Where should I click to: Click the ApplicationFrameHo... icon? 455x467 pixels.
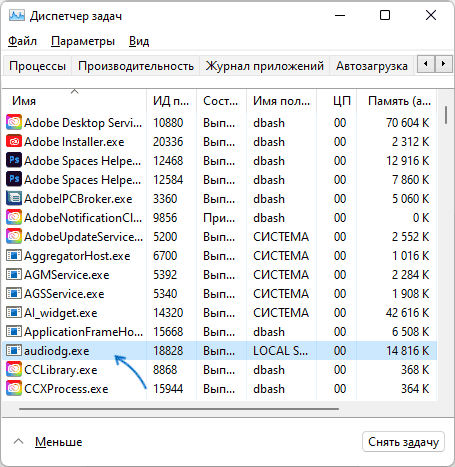[x=14, y=332]
